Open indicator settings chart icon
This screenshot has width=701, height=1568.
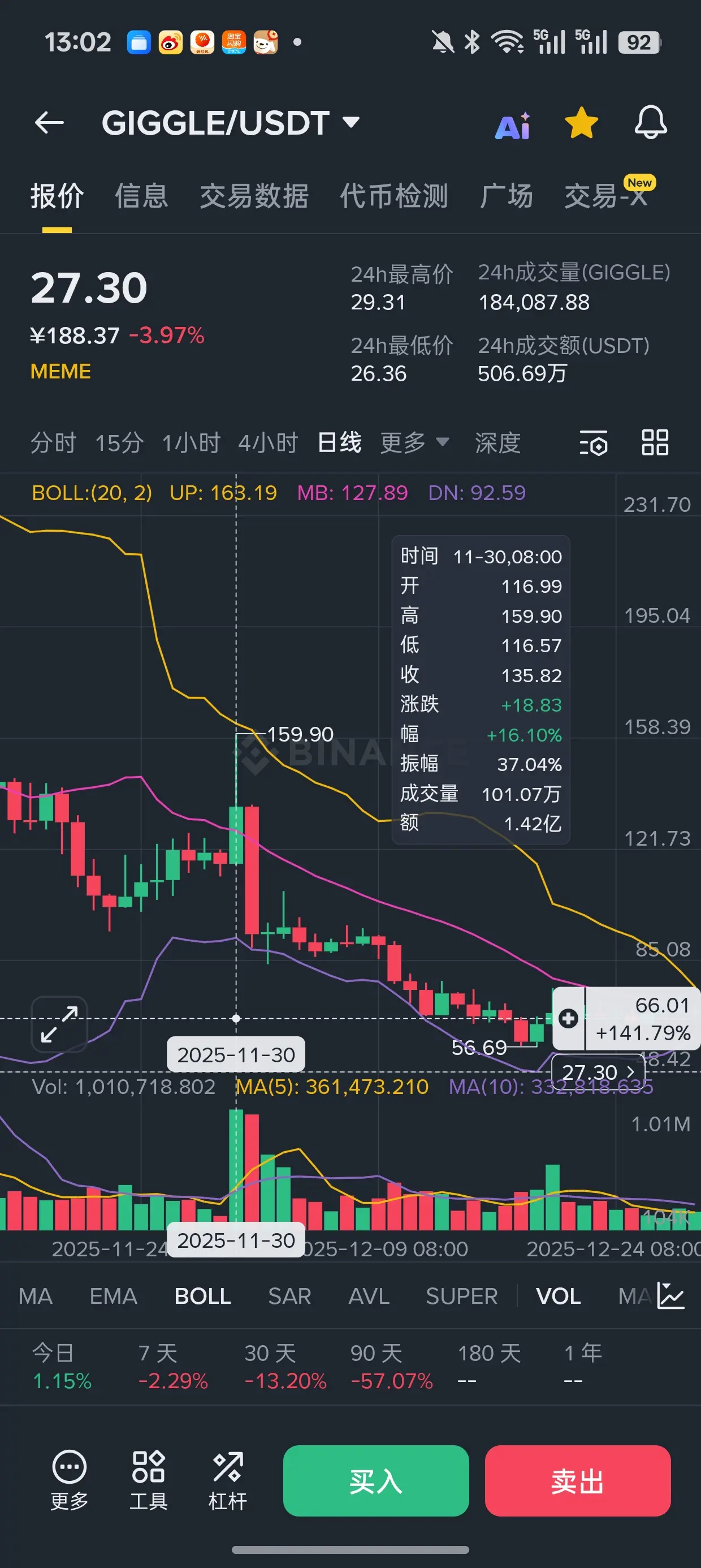(670, 1295)
